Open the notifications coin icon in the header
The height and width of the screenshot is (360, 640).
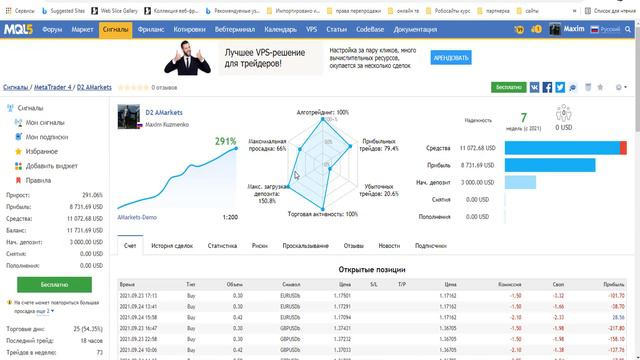519,29
